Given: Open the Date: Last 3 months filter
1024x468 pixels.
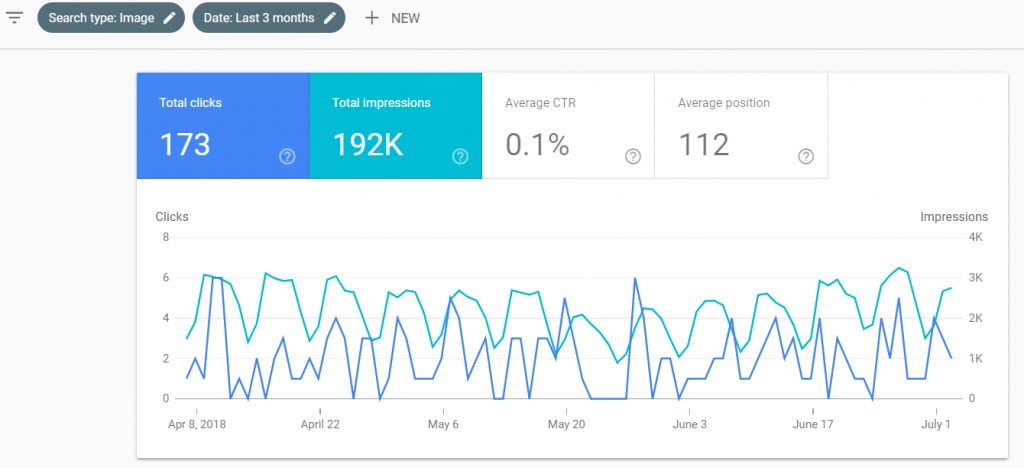Looking at the screenshot, I should (x=258, y=18).
